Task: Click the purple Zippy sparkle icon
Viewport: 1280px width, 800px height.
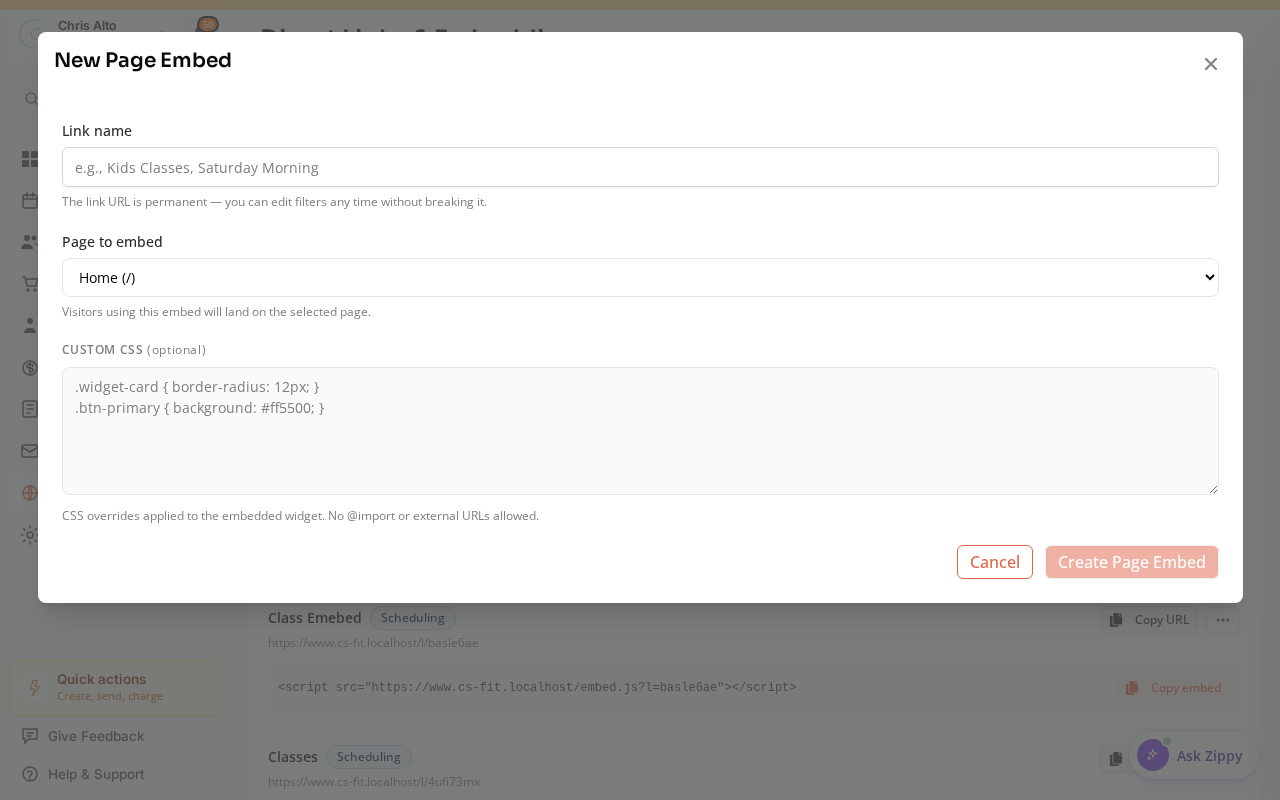Action: tap(1153, 755)
